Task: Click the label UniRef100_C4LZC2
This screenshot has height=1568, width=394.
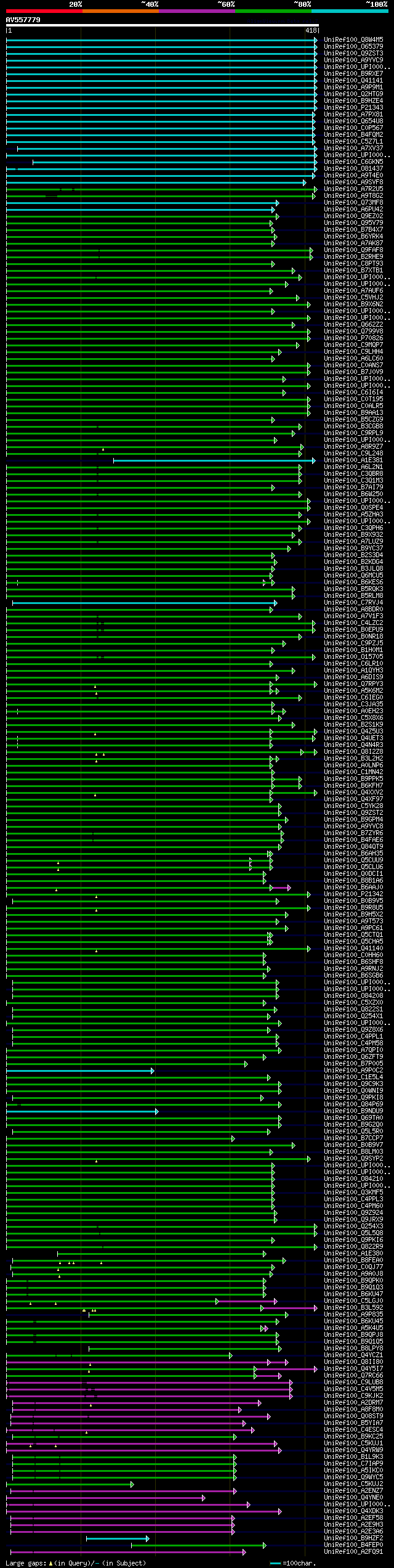Action: [x=353, y=623]
